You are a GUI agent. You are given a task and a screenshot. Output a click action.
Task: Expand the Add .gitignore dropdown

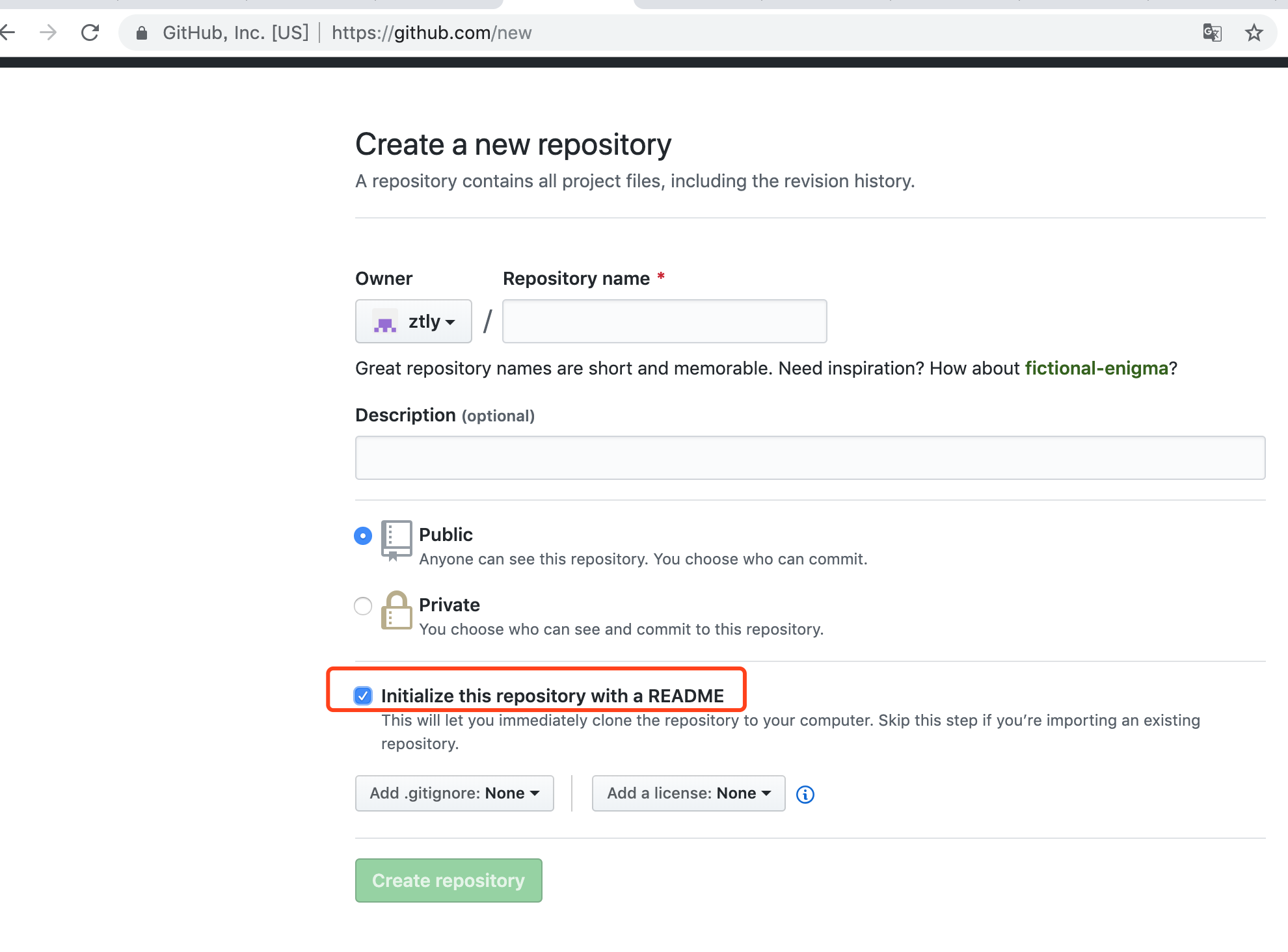pyautogui.click(x=454, y=793)
